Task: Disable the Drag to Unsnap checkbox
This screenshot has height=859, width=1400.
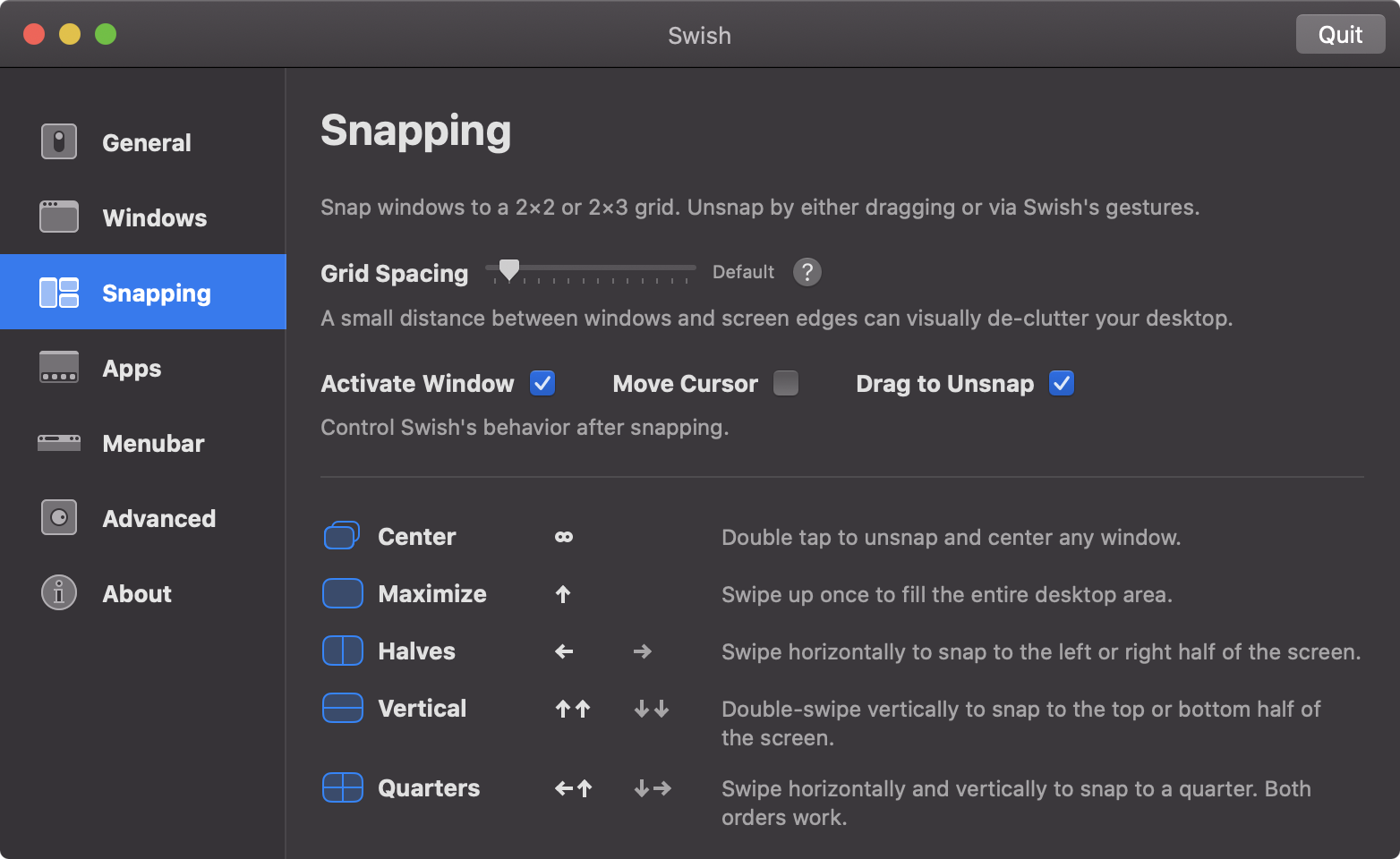Action: [1061, 383]
